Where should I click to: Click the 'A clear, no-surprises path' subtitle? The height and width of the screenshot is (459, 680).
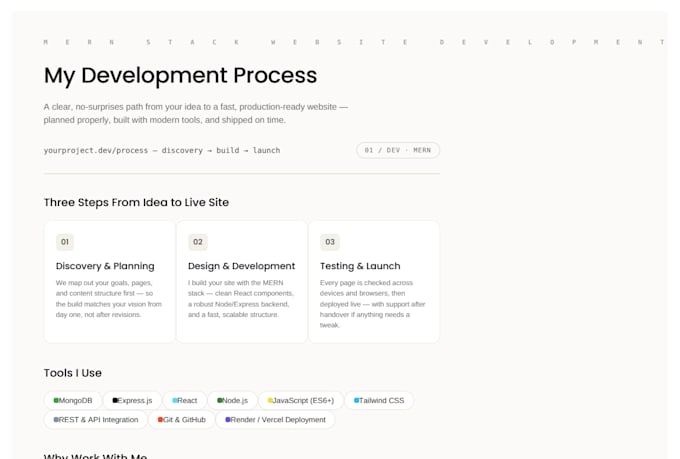click(196, 113)
